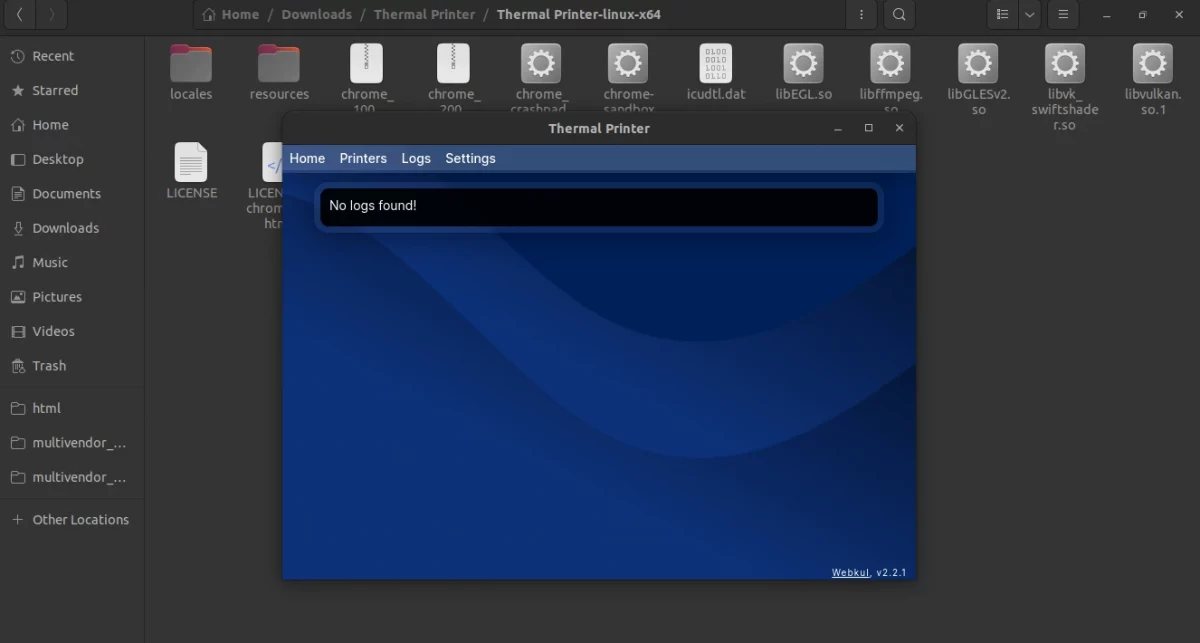1200x643 pixels.
Task: Select the icudtl.dat file icon
Action: [x=715, y=62]
